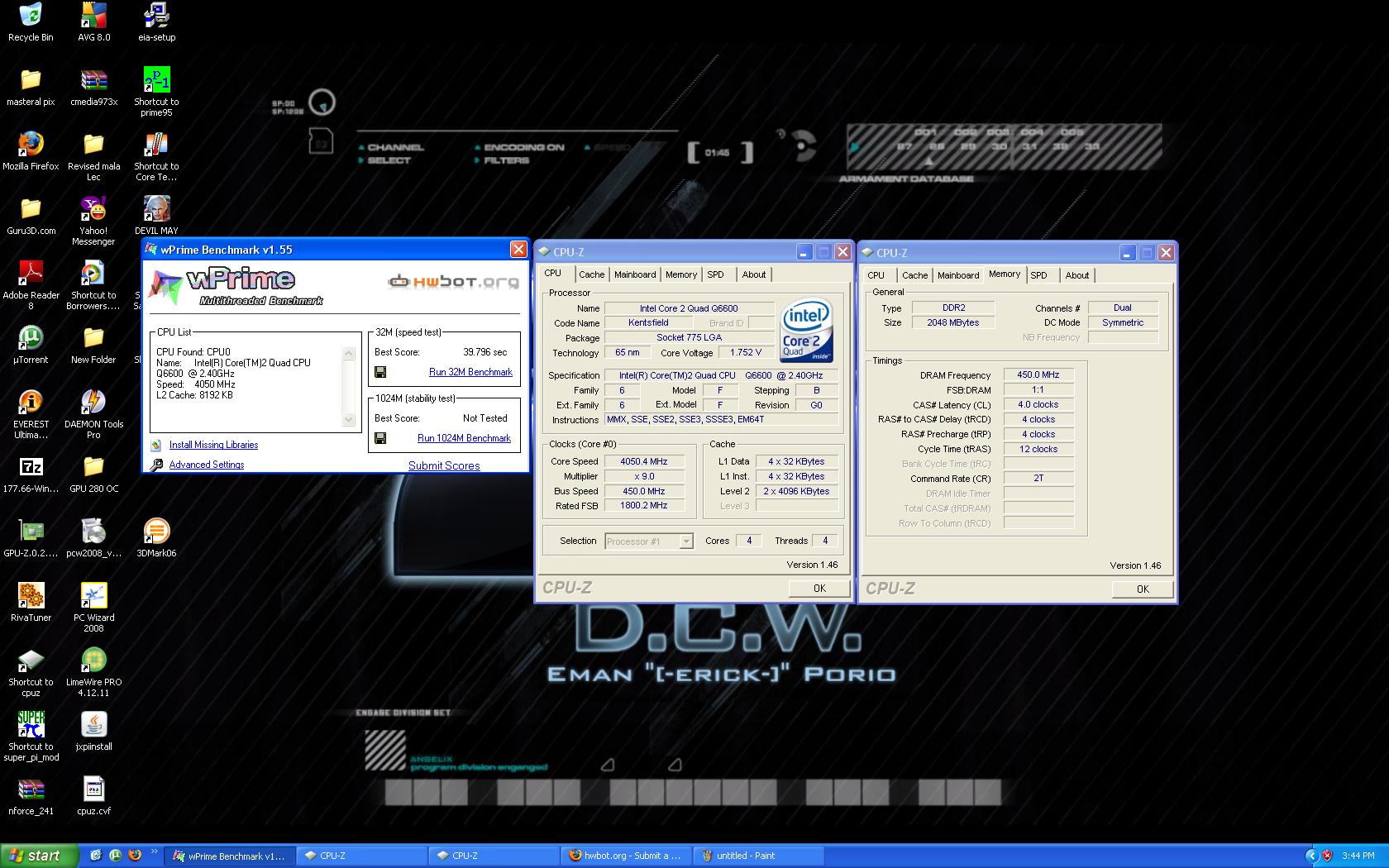Select wPrime Benchmark taskbar button
Viewport: 1389px width, 868px height.
[x=229, y=856]
